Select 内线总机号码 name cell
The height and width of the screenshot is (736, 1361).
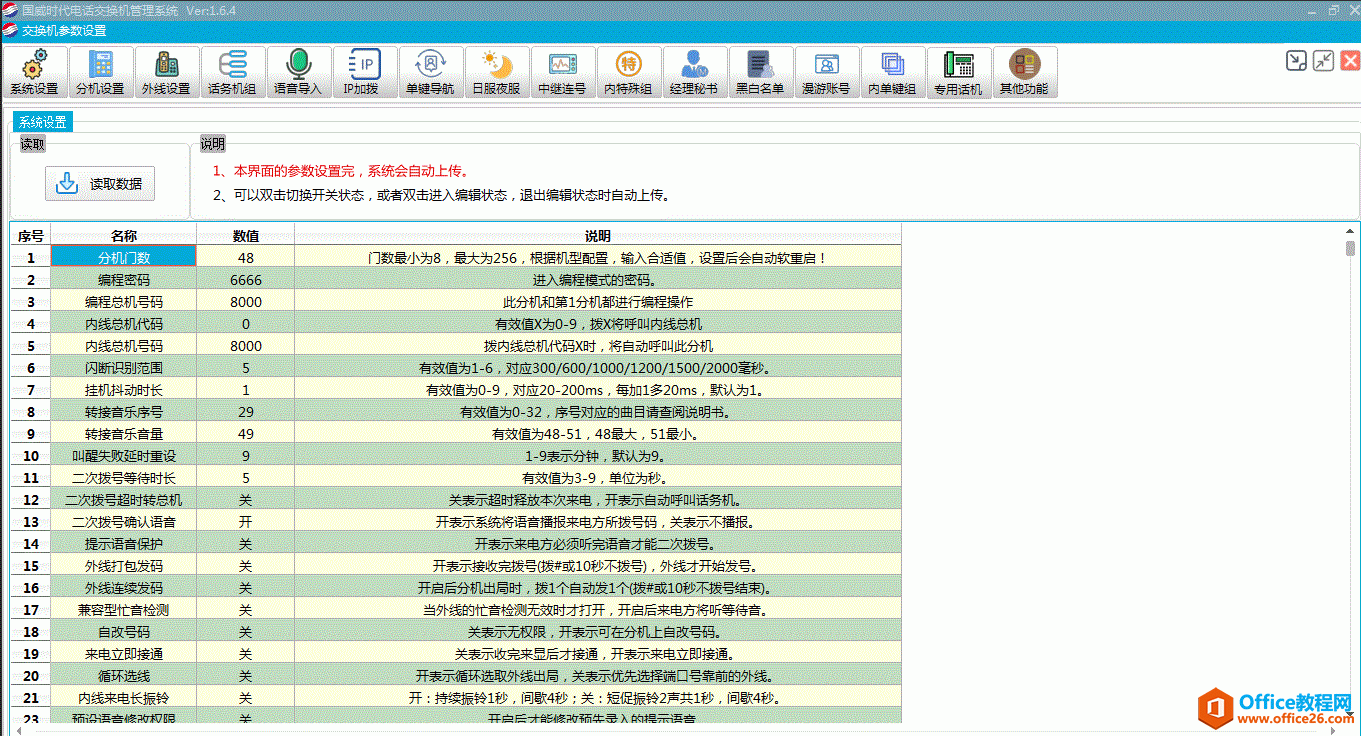coord(124,346)
